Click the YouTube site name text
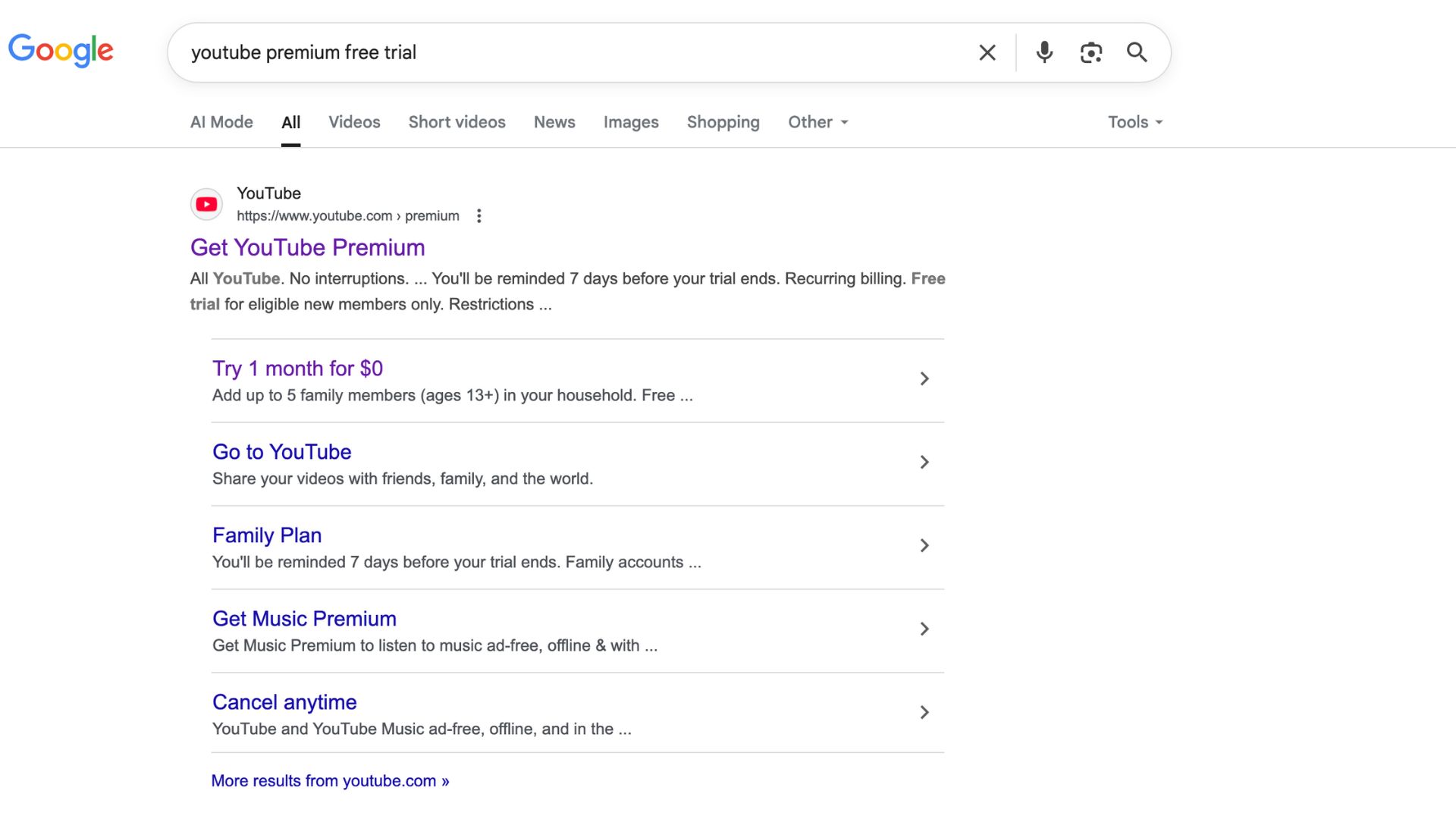 click(x=268, y=193)
